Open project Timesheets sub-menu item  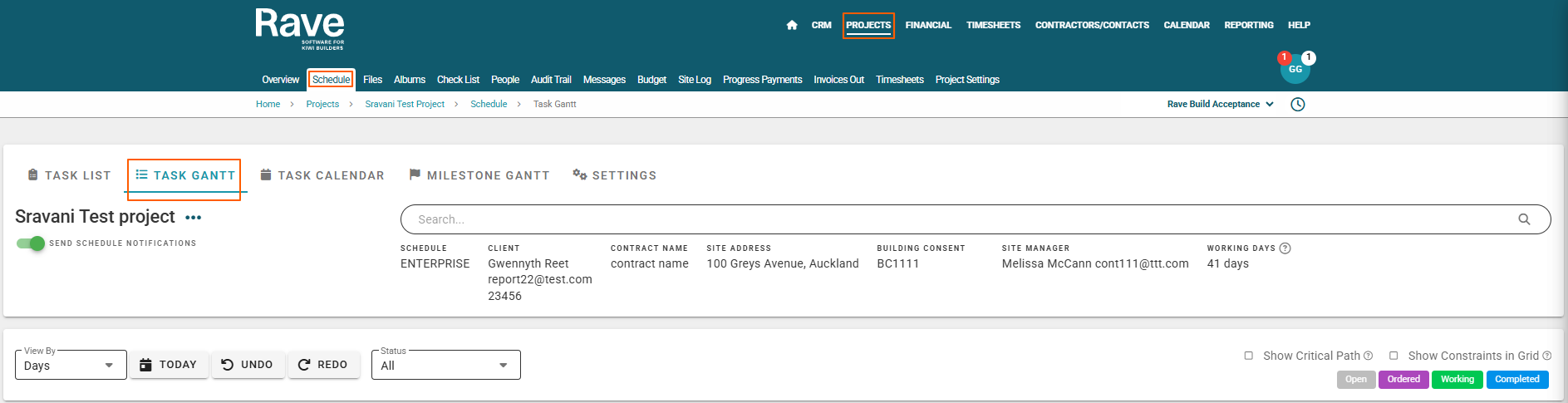click(x=899, y=80)
